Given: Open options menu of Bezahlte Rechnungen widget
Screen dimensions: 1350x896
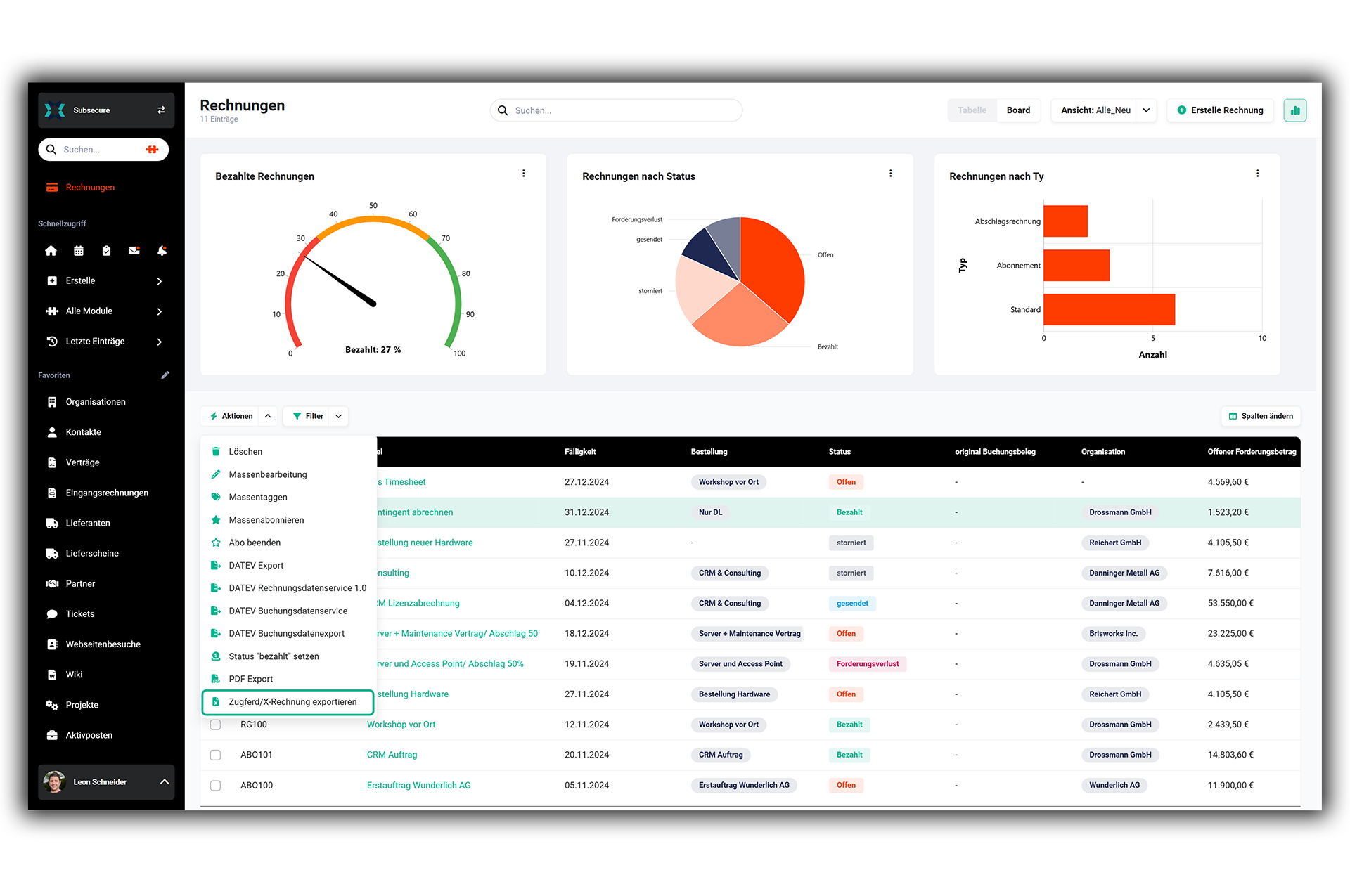Looking at the screenshot, I should point(524,174).
